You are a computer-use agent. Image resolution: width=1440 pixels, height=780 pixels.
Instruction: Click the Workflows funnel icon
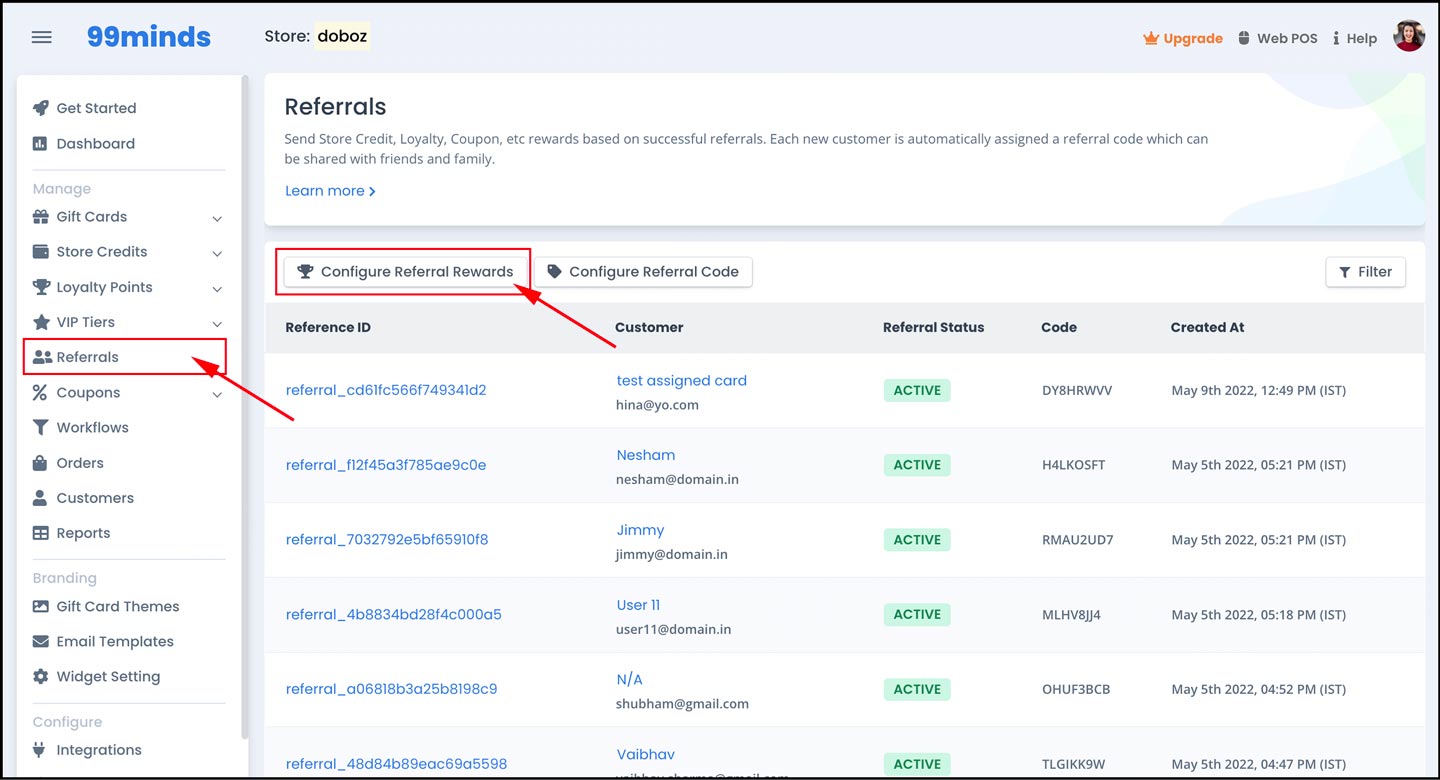[x=40, y=427]
